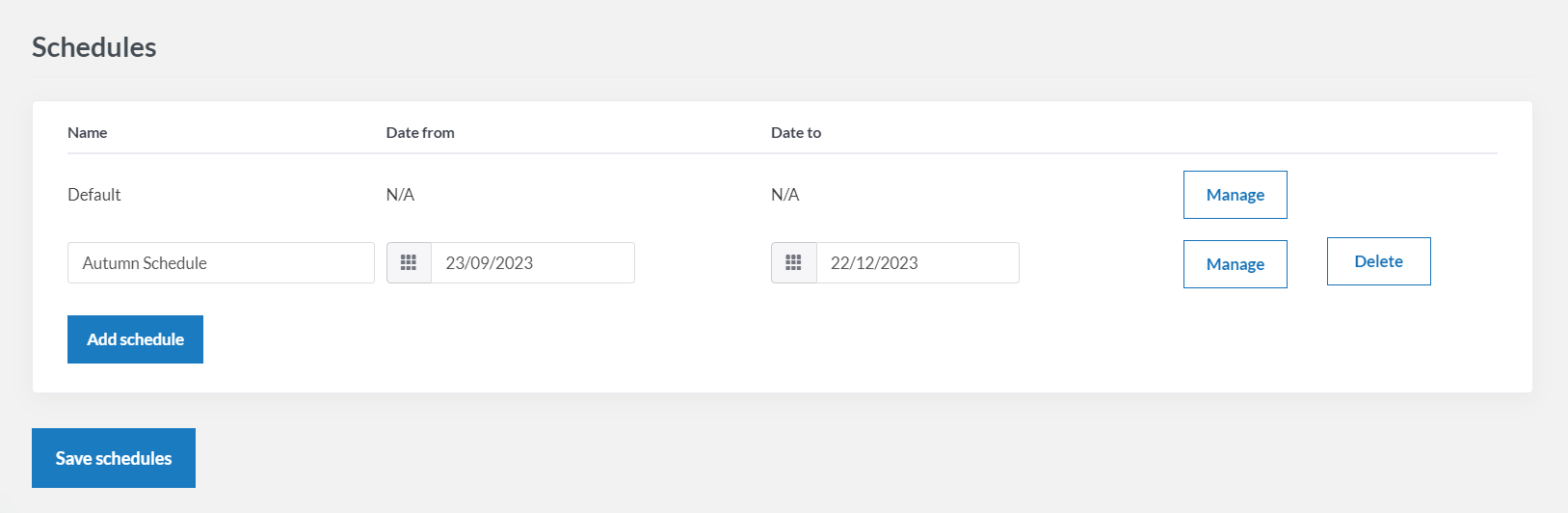
Task: Focus the Autumn Schedule name field
Action: click(221, 262)
